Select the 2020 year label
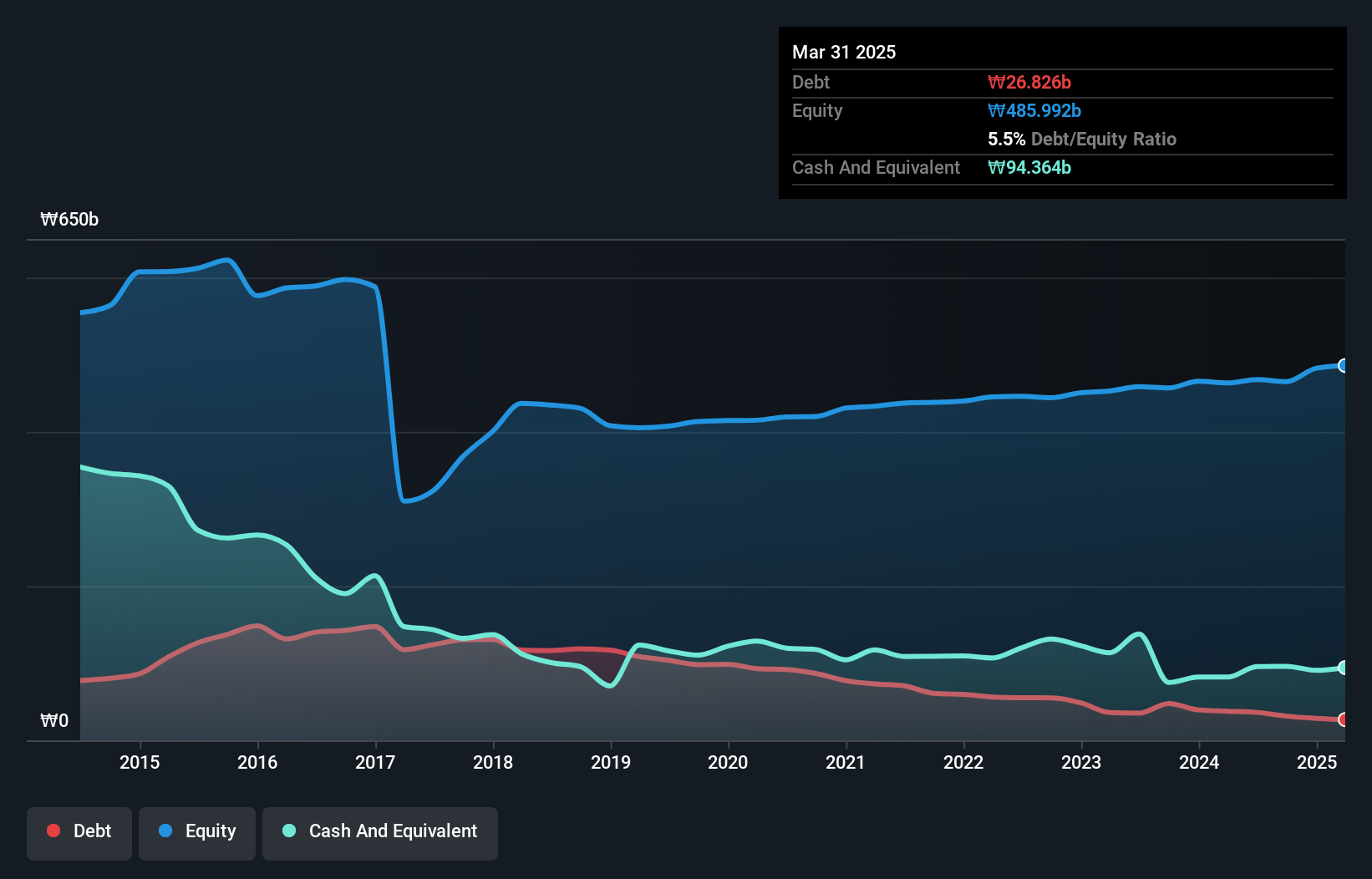The height and width of the screenshot is (879, 1372). [x=728, y=762]
